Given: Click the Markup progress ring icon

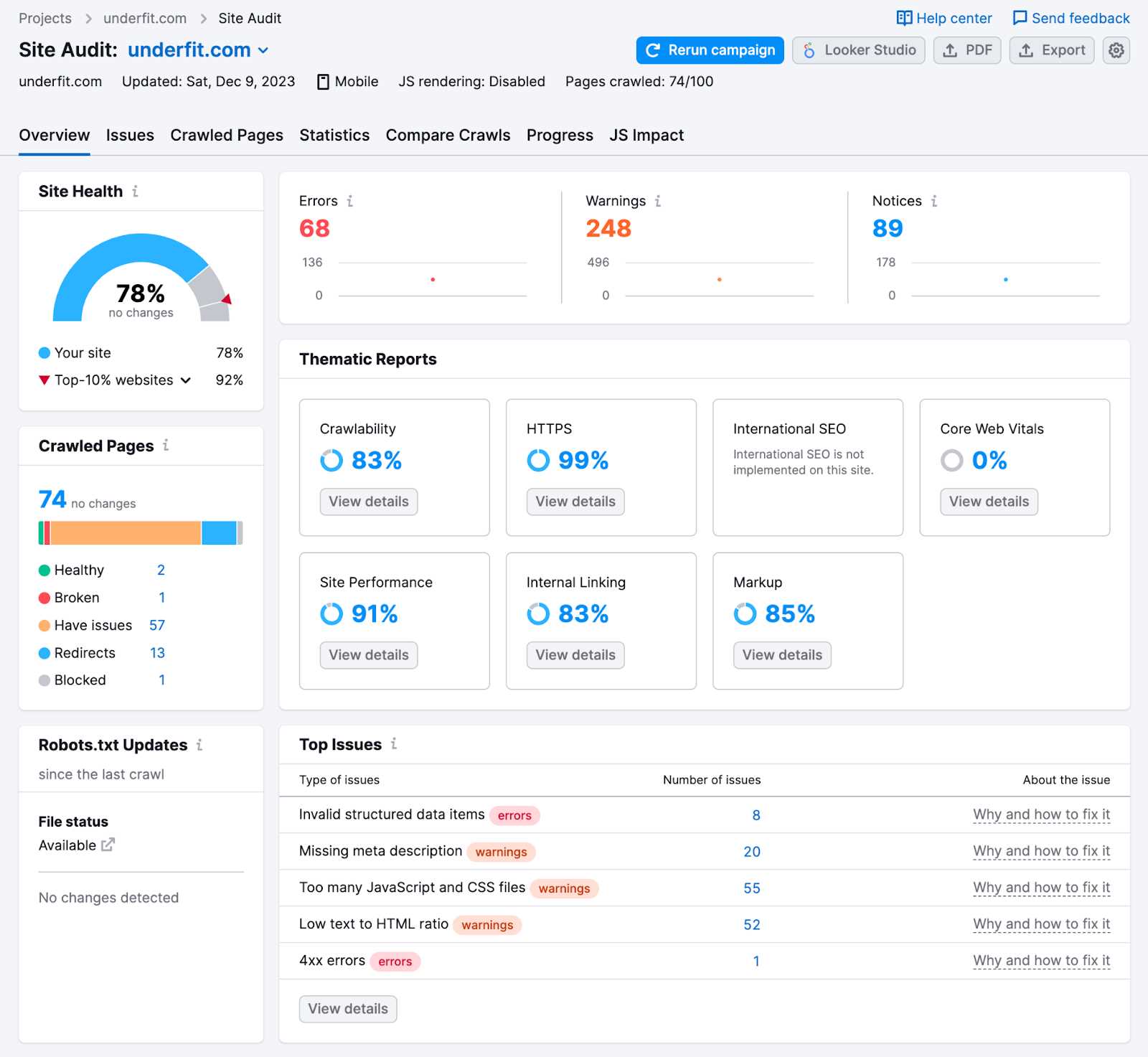Looking at the screenshot, I should pos(745,614).
